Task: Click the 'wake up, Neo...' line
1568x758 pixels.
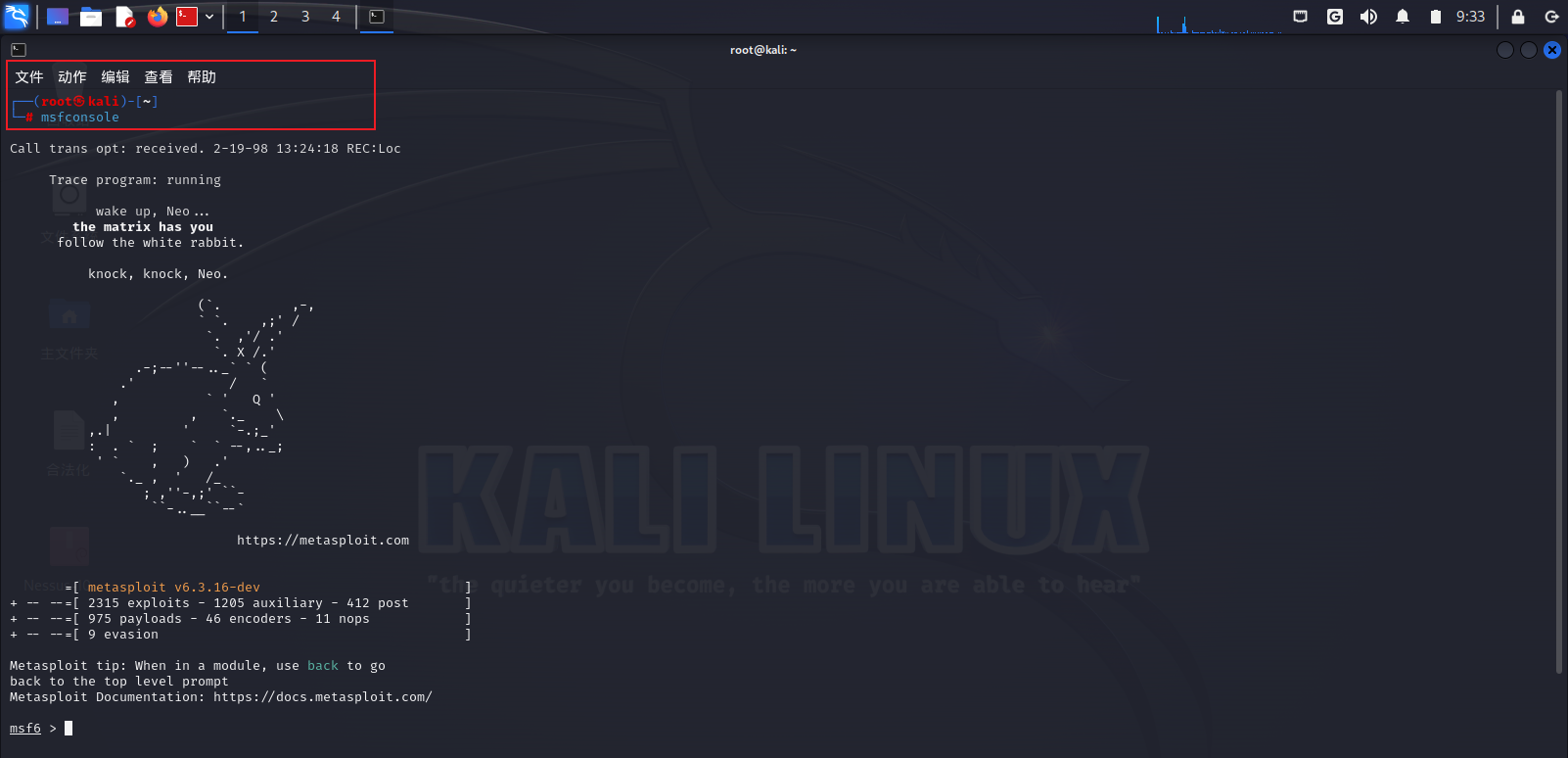Action: pyautogui.click(x=153, y=212)
